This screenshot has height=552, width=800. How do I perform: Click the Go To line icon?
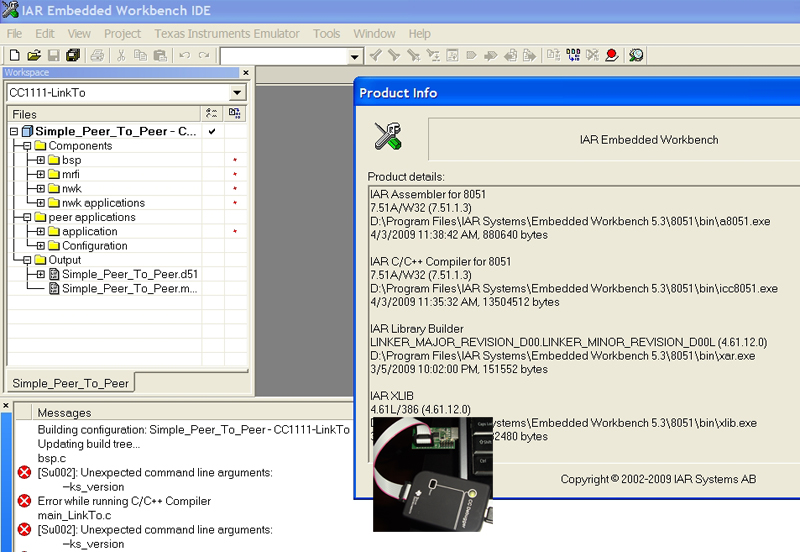pyautogui.click(x=452, y=55)
